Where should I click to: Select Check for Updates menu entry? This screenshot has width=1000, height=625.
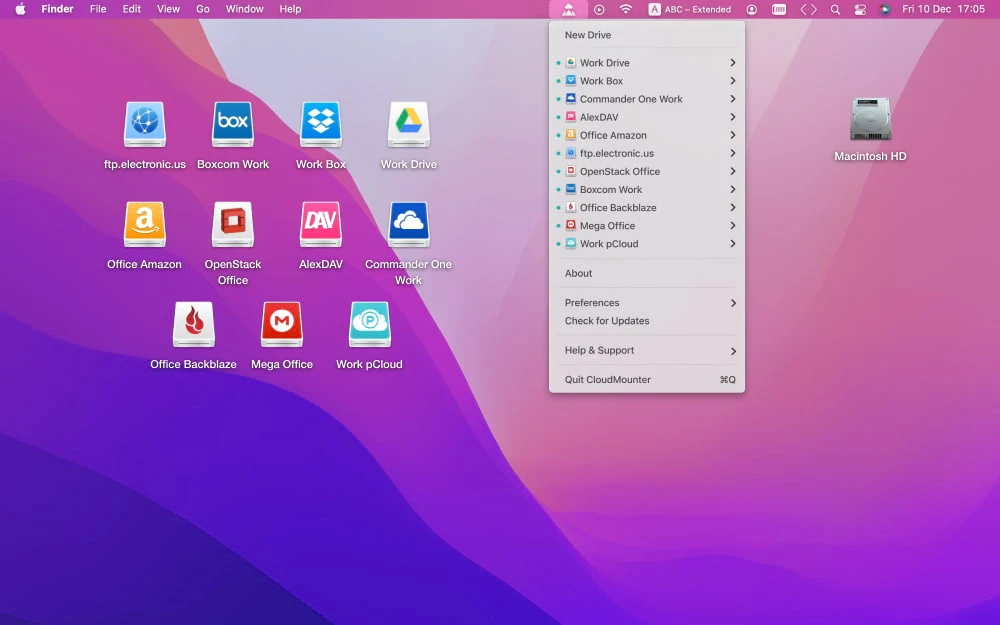[607, 321]
